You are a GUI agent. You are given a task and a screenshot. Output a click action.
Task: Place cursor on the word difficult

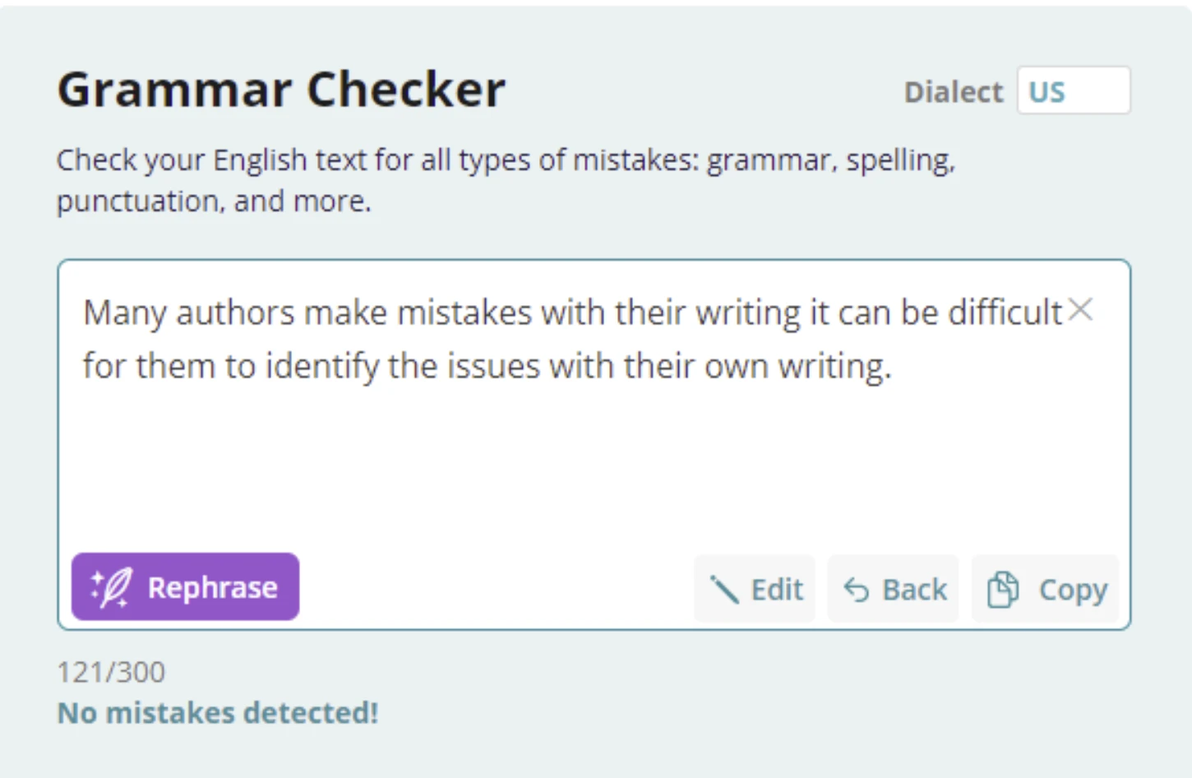[x=1005, y=312]
